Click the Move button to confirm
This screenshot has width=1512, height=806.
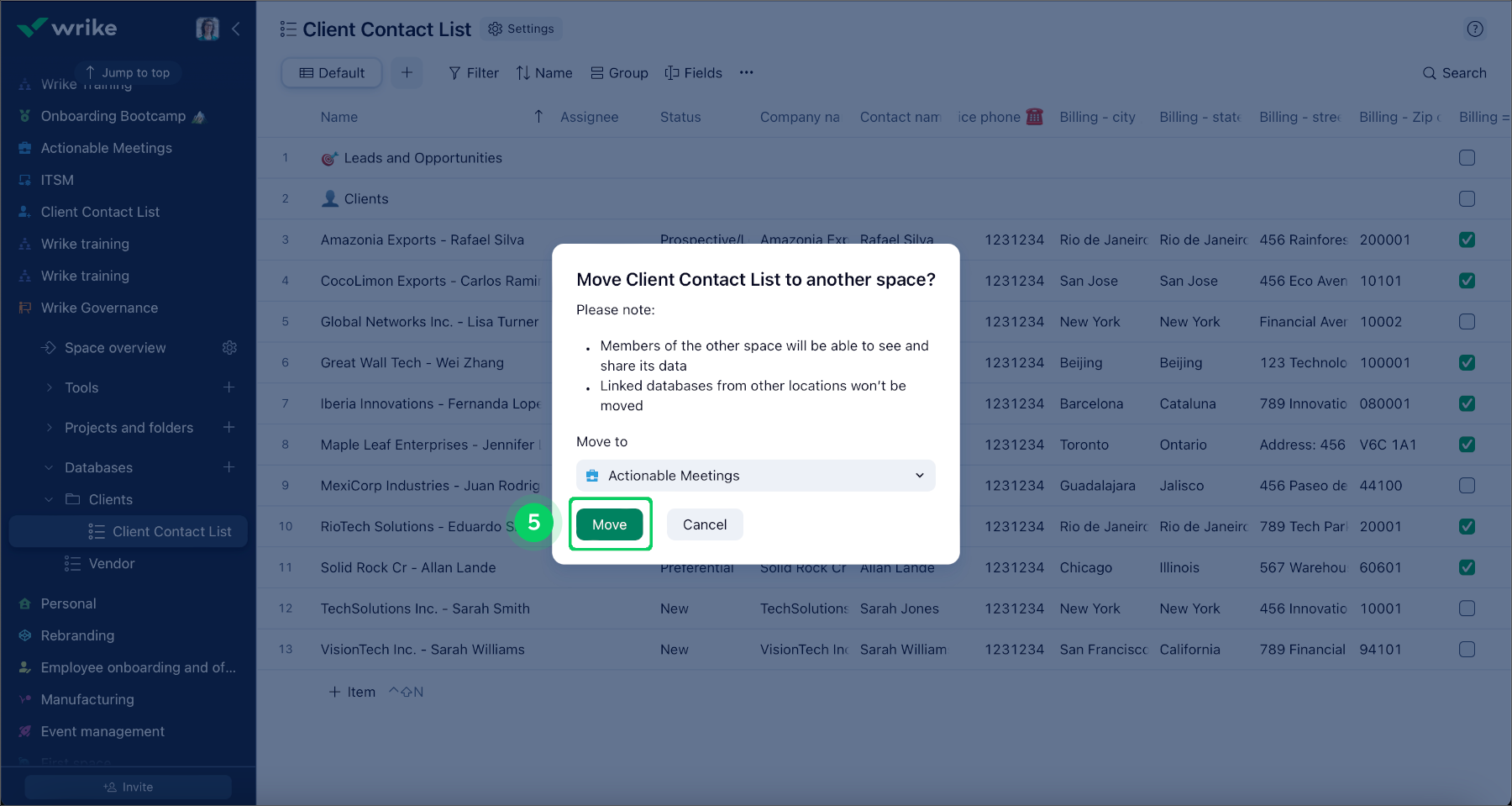(610, 524)
